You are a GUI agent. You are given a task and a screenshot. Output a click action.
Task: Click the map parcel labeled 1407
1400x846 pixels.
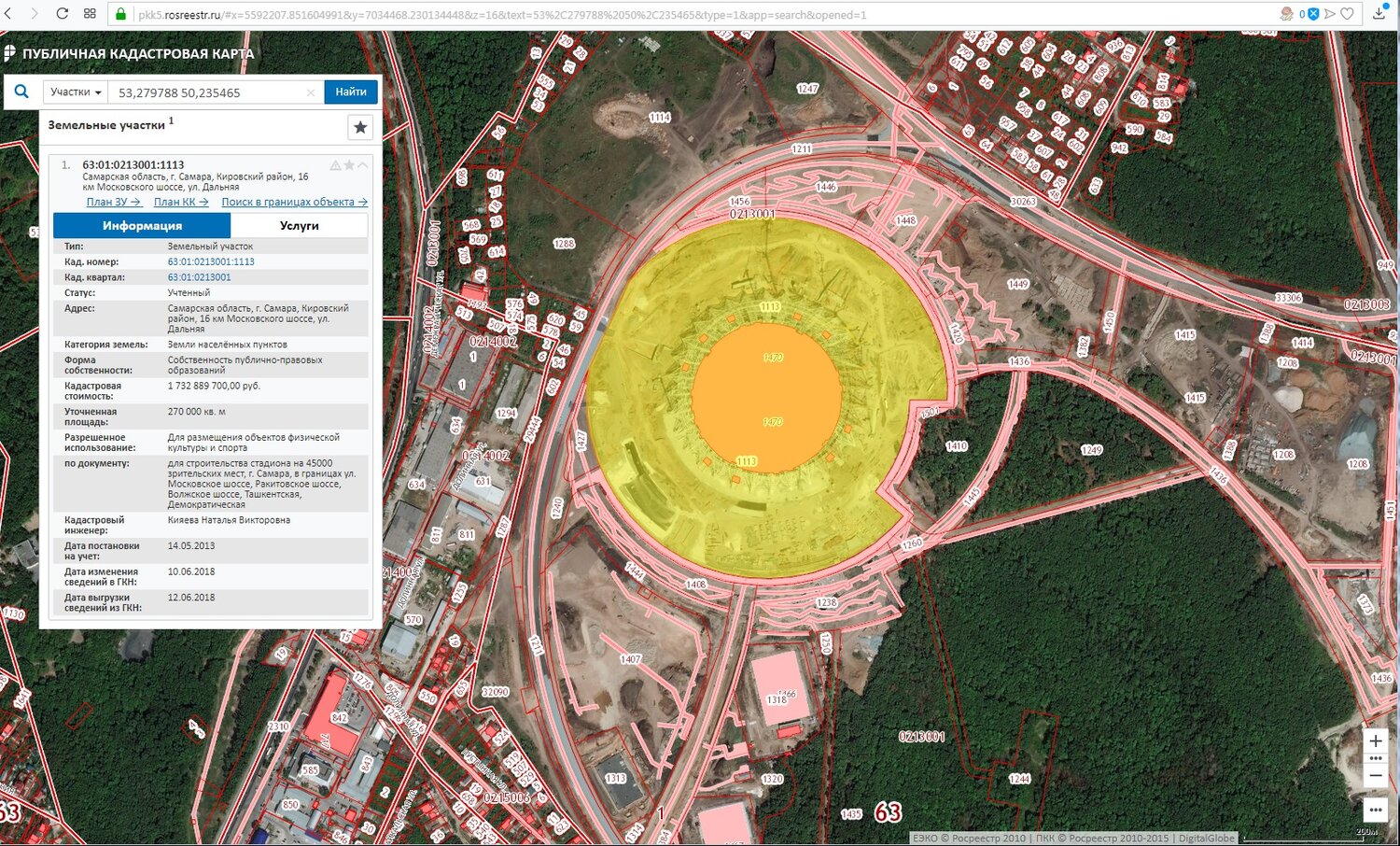631,659
